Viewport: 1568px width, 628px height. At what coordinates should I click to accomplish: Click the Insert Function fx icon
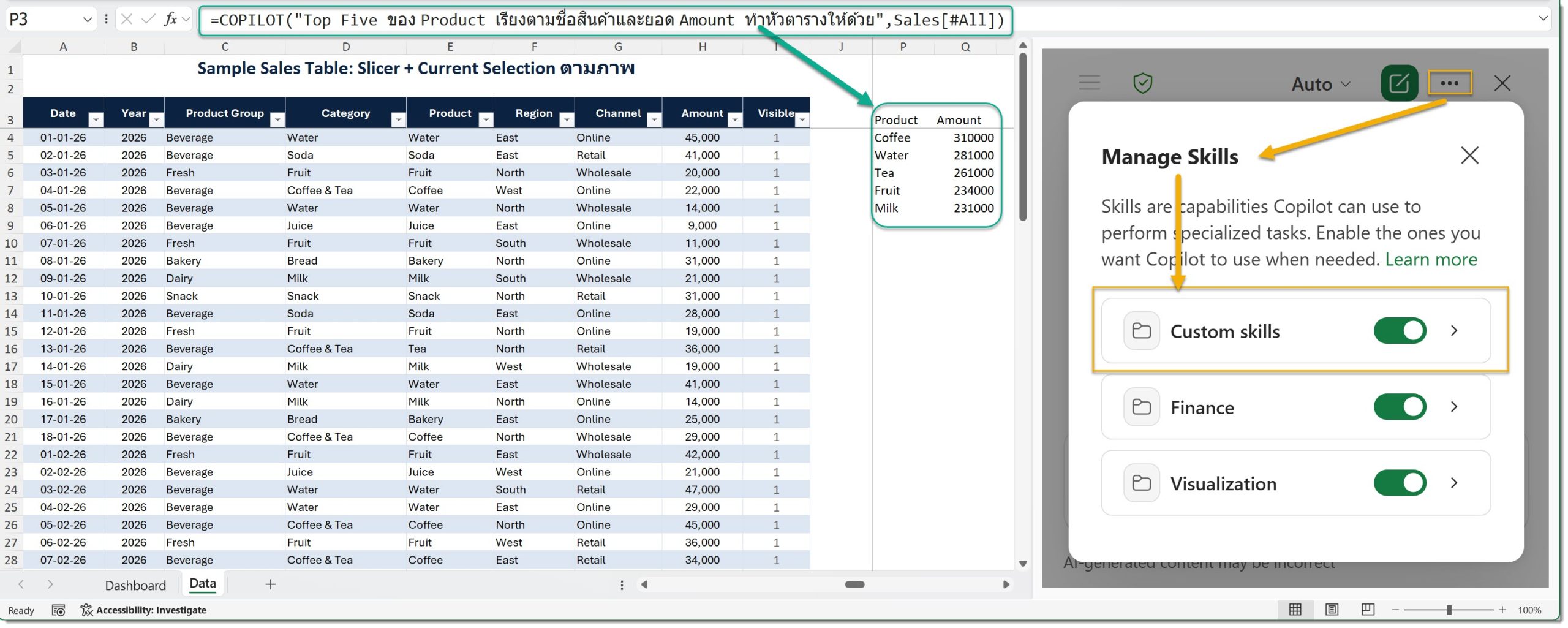pos(170,20)
